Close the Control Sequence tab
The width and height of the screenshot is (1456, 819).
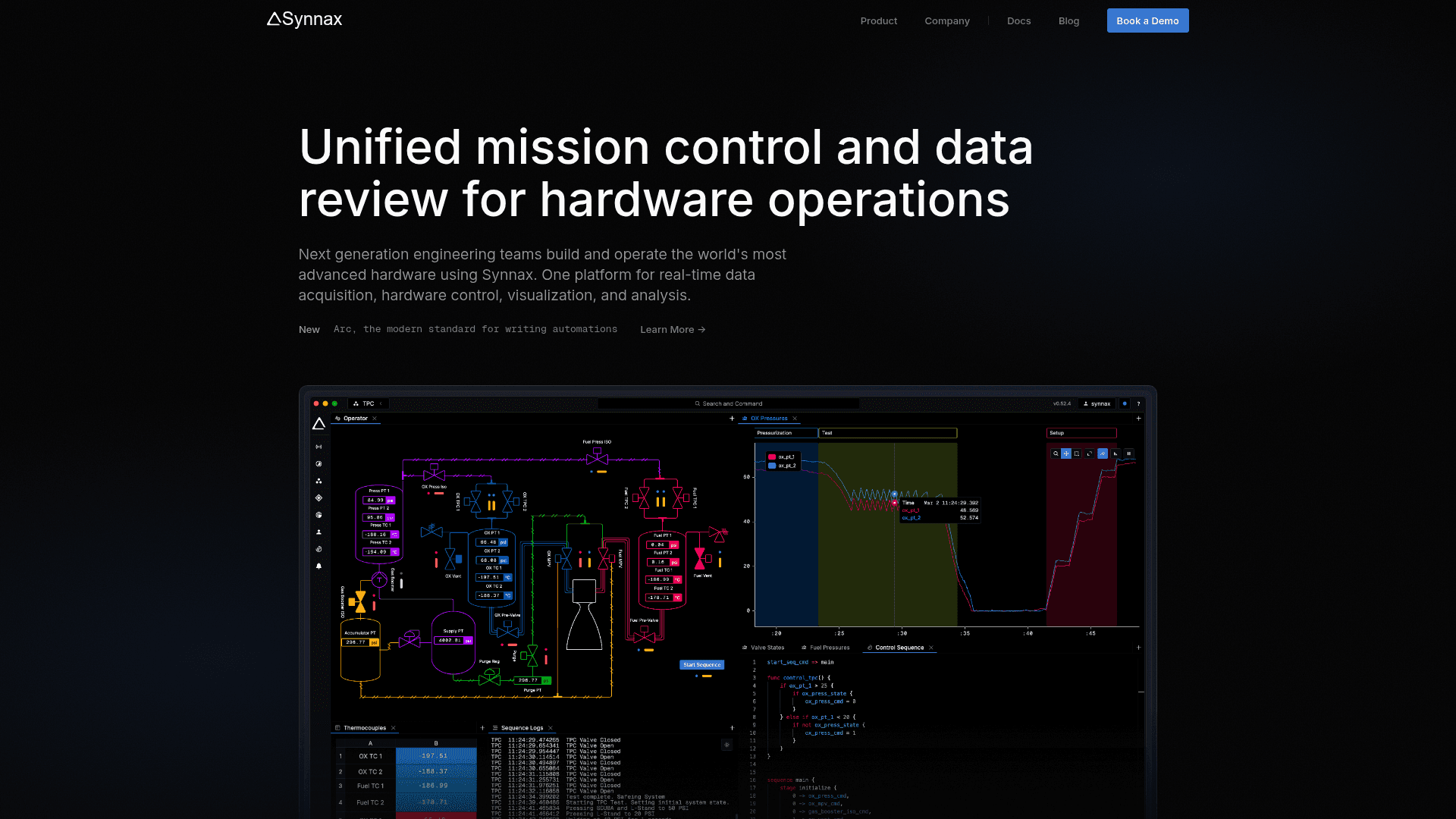(931, 648)
